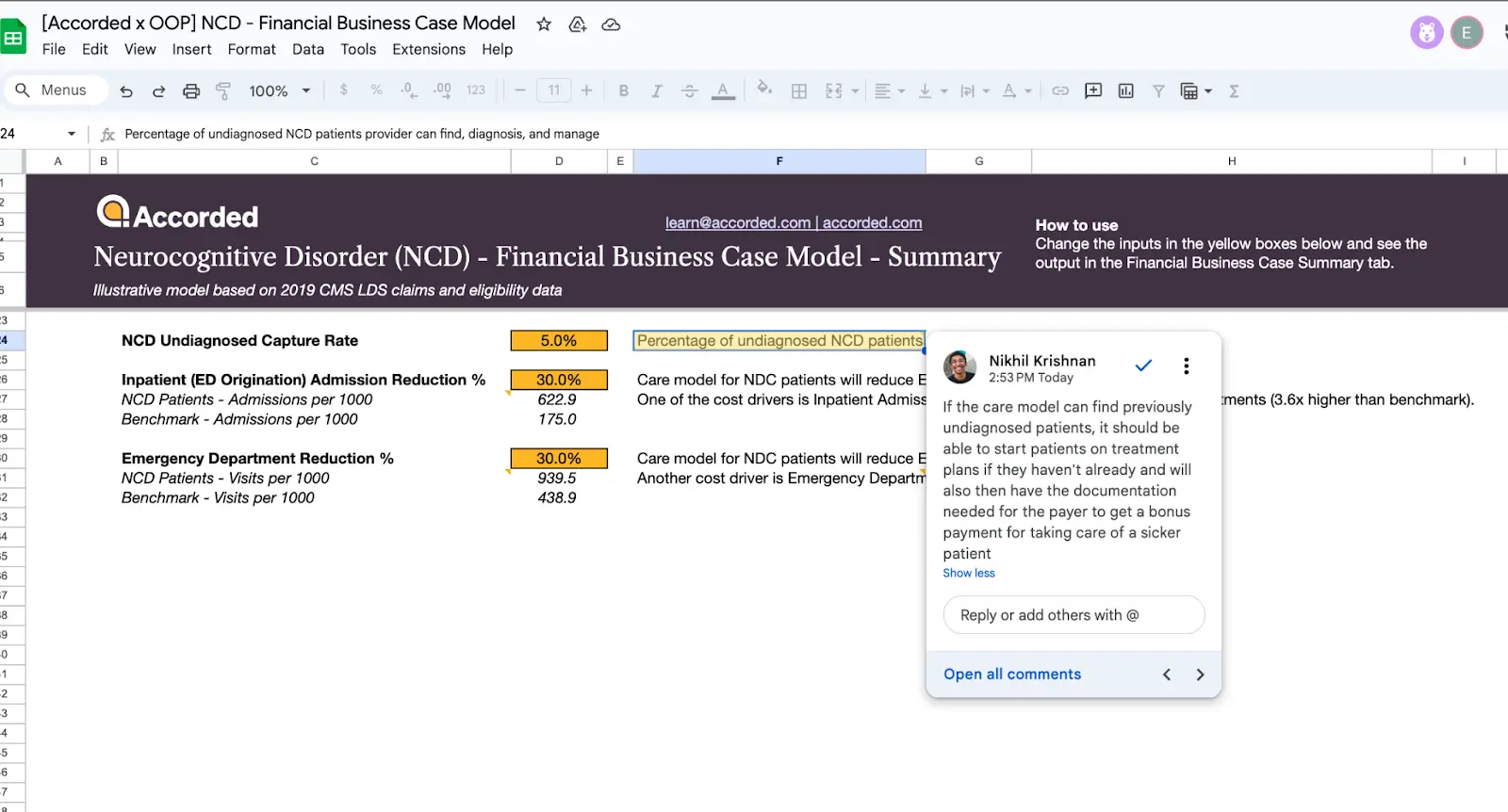Open the Help menu
This screenshot has height=812, width=1508.
coord(498,49)
